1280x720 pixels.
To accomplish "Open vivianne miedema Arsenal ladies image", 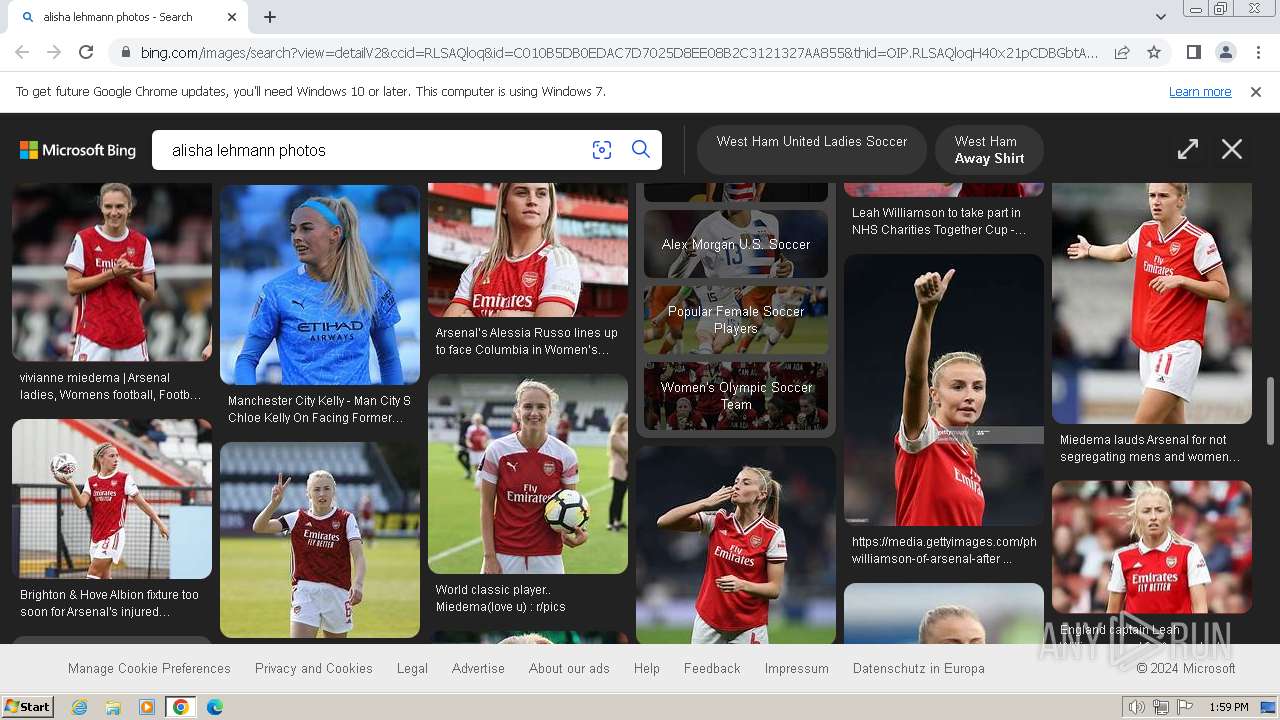I will [x=112, y=272].
